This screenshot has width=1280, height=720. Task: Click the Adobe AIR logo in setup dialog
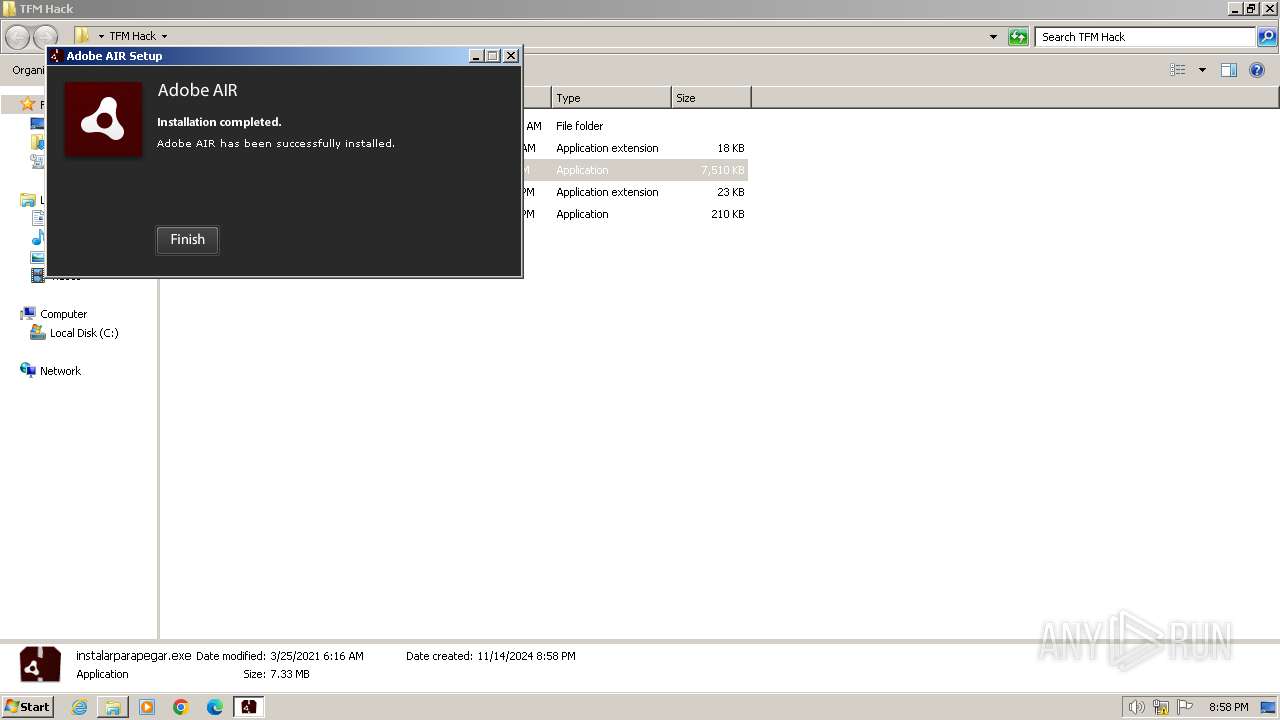pos(103,120)
